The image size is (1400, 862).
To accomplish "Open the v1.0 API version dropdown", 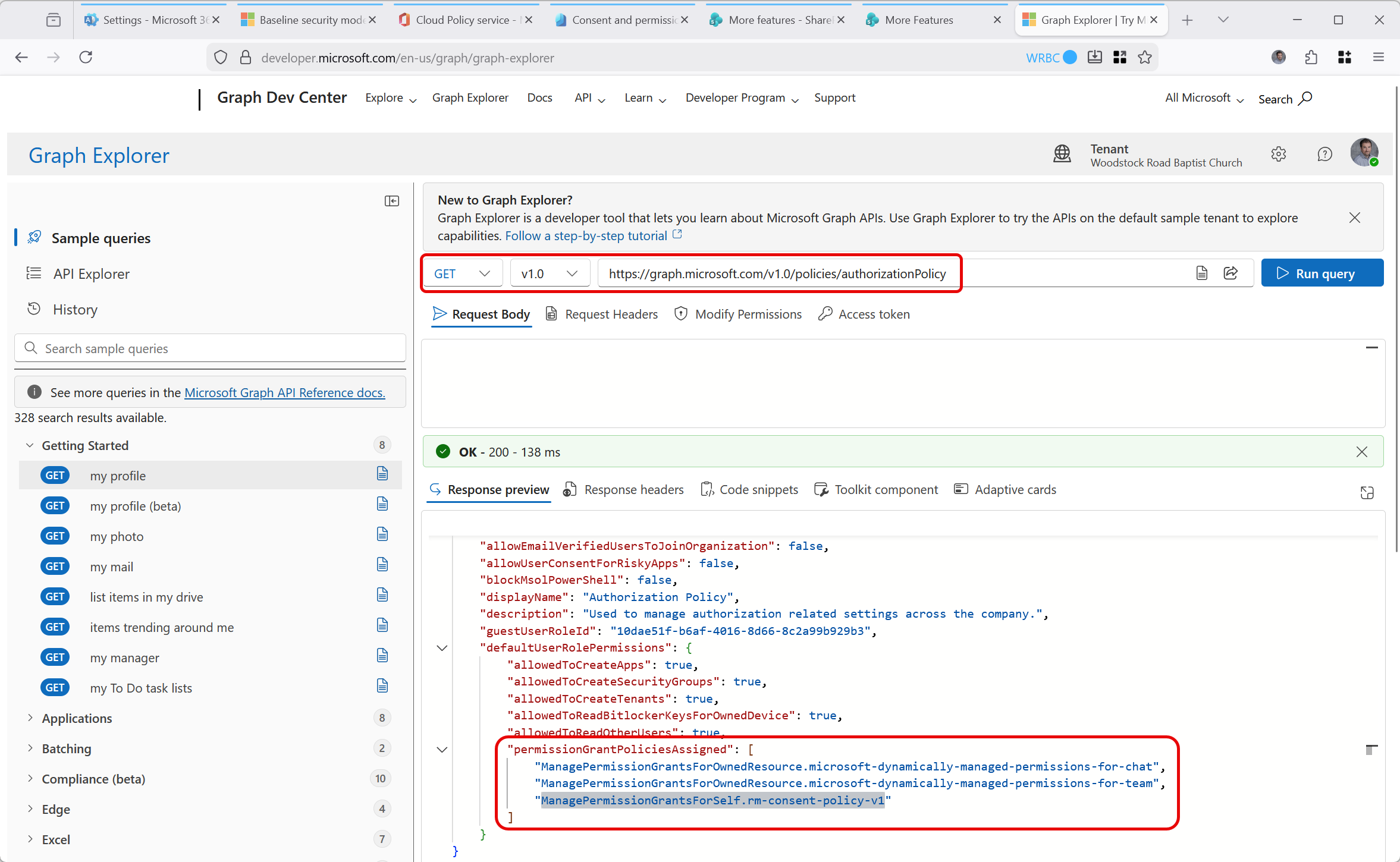I will pos(549,273).
